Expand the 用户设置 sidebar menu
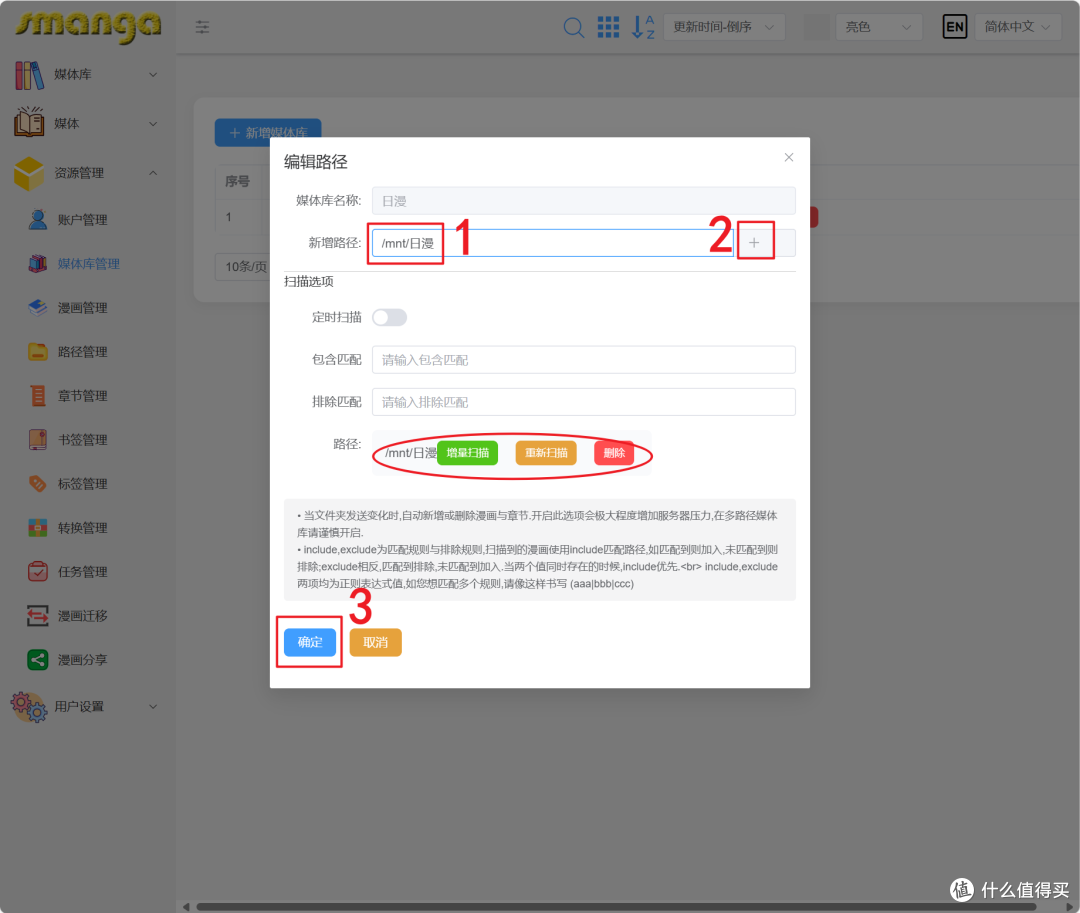The width and height of the screenshot is (1080, 913). [x=87, y=706]
